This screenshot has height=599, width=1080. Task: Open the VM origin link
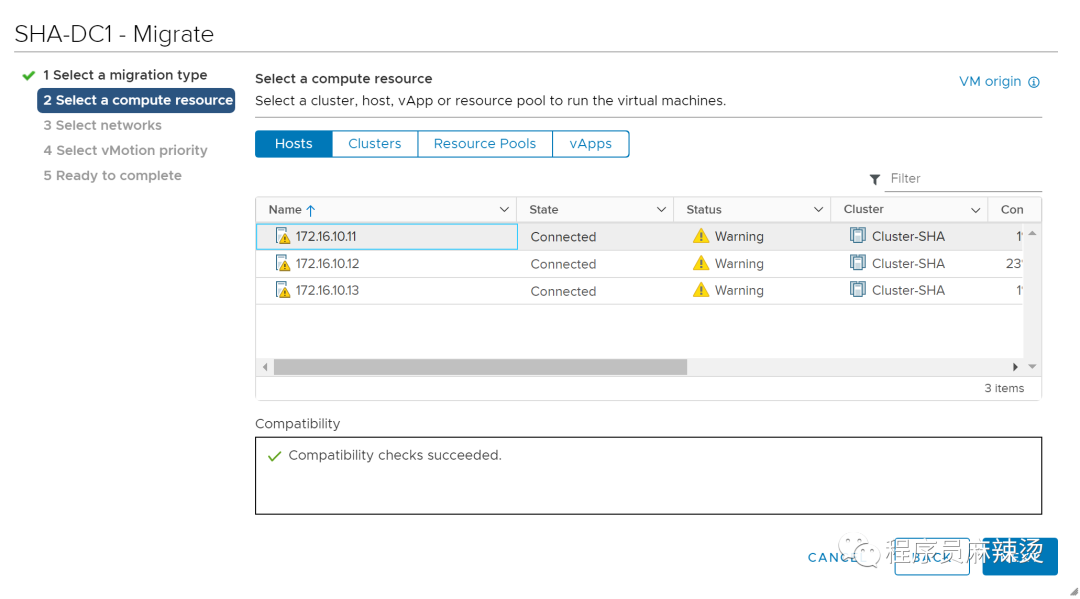(989, 82)
